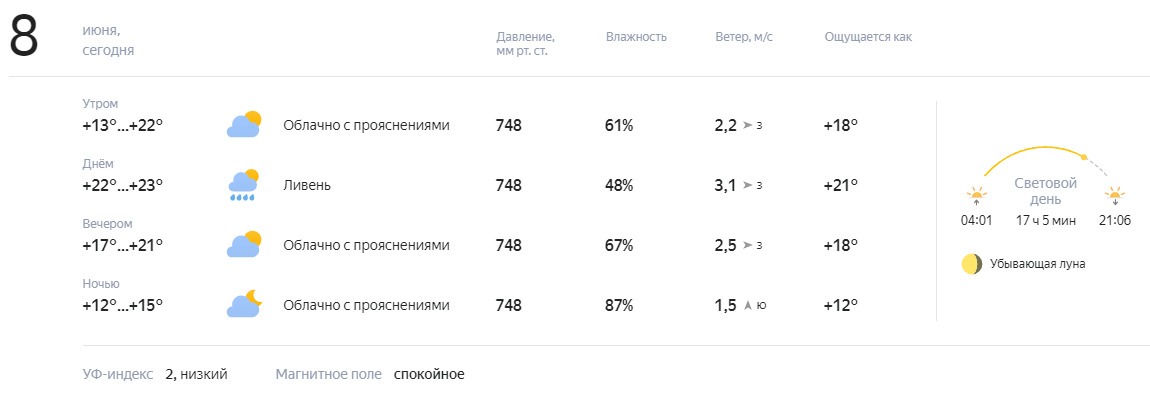Select the Давление column header
Screen dimensions: 1150x399
[525, 44]
